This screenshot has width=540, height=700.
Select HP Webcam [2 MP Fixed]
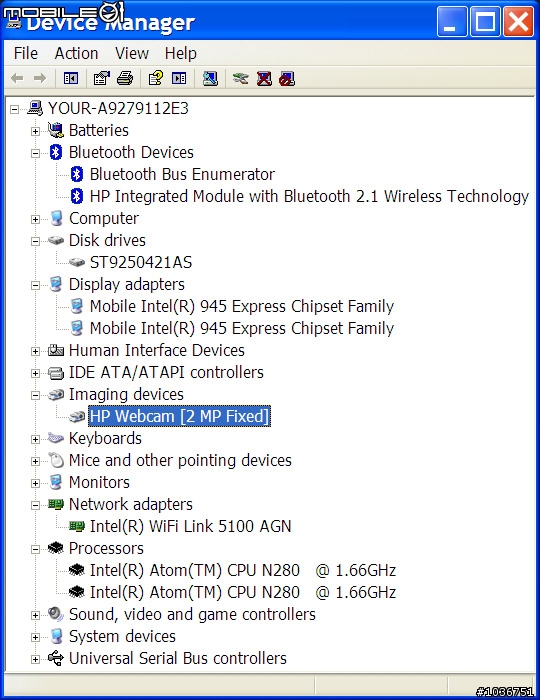(x=179, y=416)
